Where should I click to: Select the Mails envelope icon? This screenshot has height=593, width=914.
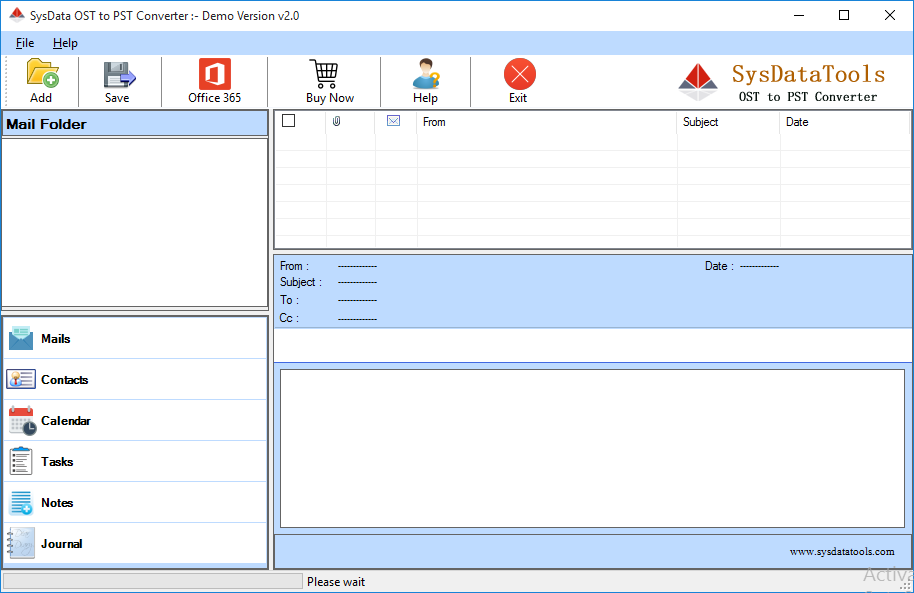click(x=21, y=338)
